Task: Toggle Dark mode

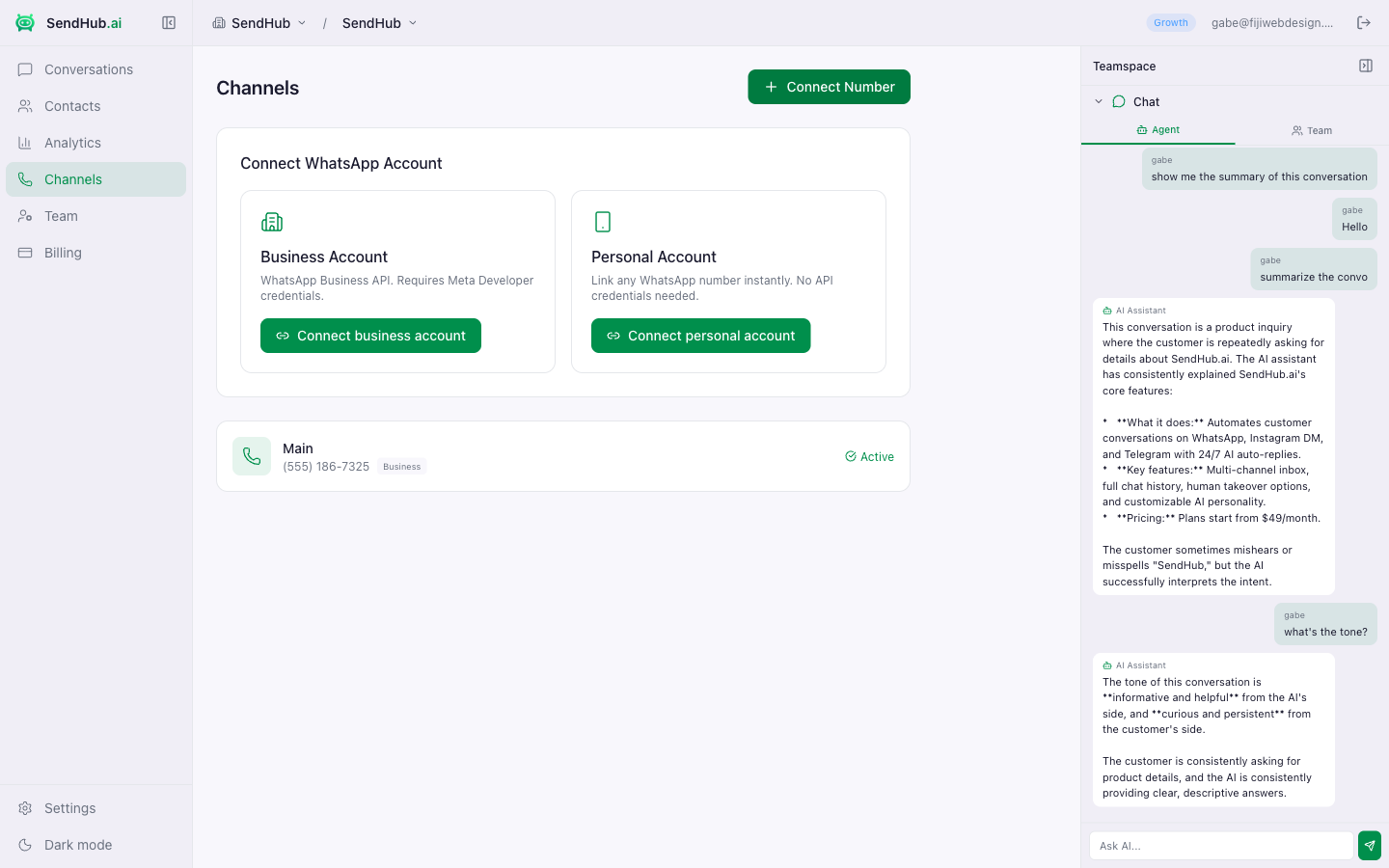Action: [95, 845]
